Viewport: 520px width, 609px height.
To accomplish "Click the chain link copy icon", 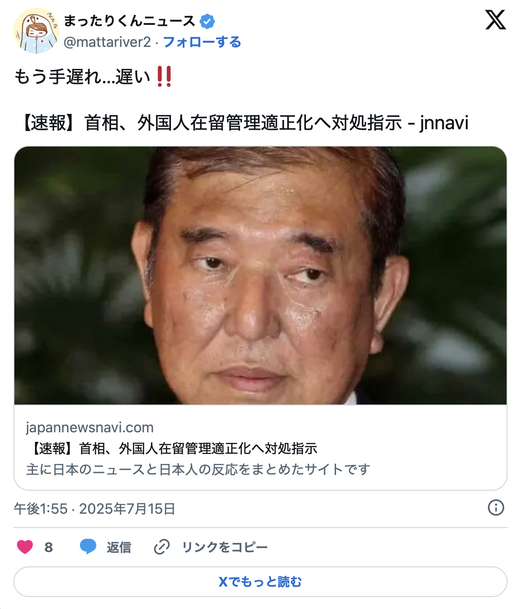I will click(162, 547).
